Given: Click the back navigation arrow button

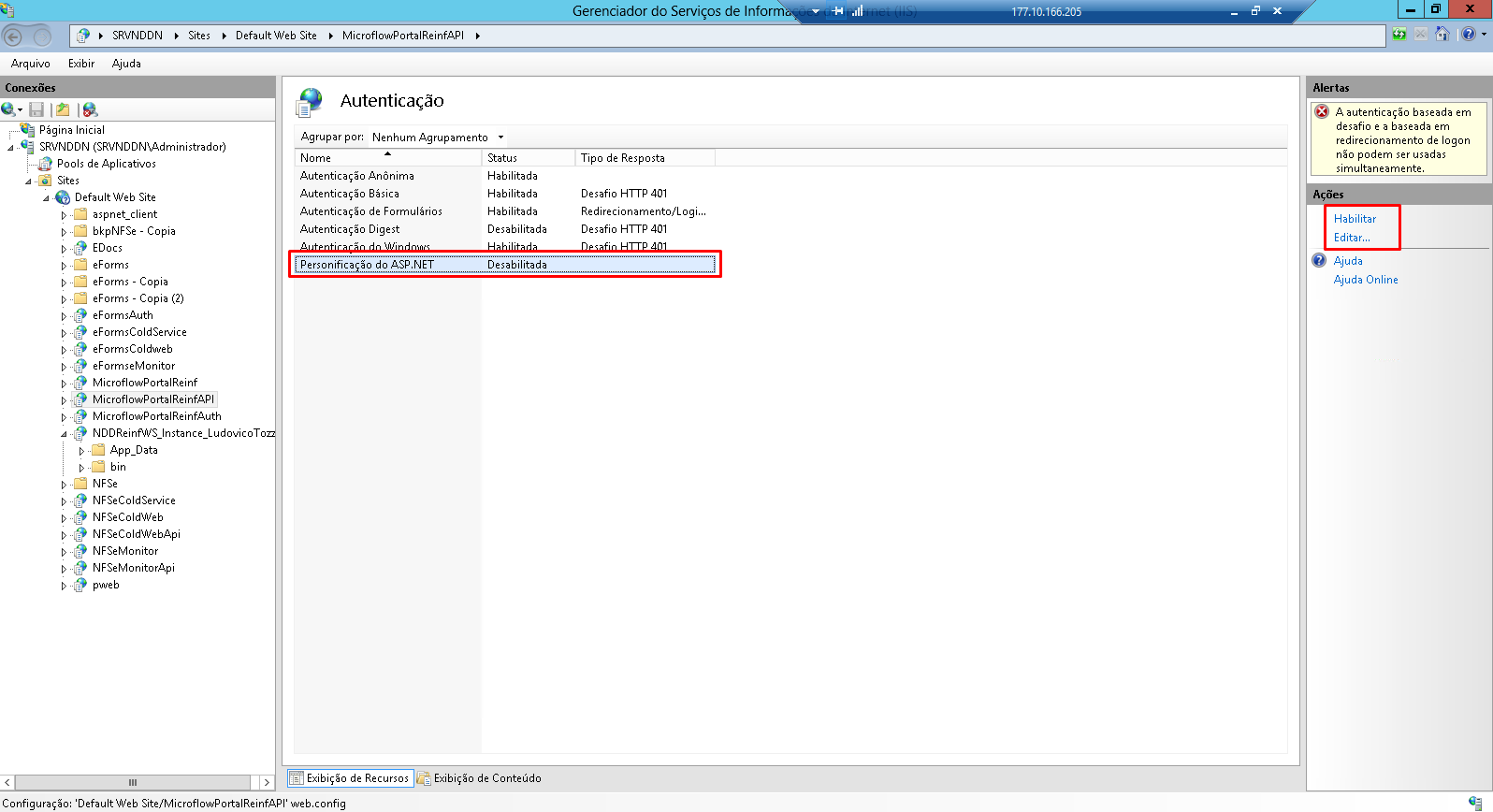Looking at the screenshot, I should (x=13, y=36).
